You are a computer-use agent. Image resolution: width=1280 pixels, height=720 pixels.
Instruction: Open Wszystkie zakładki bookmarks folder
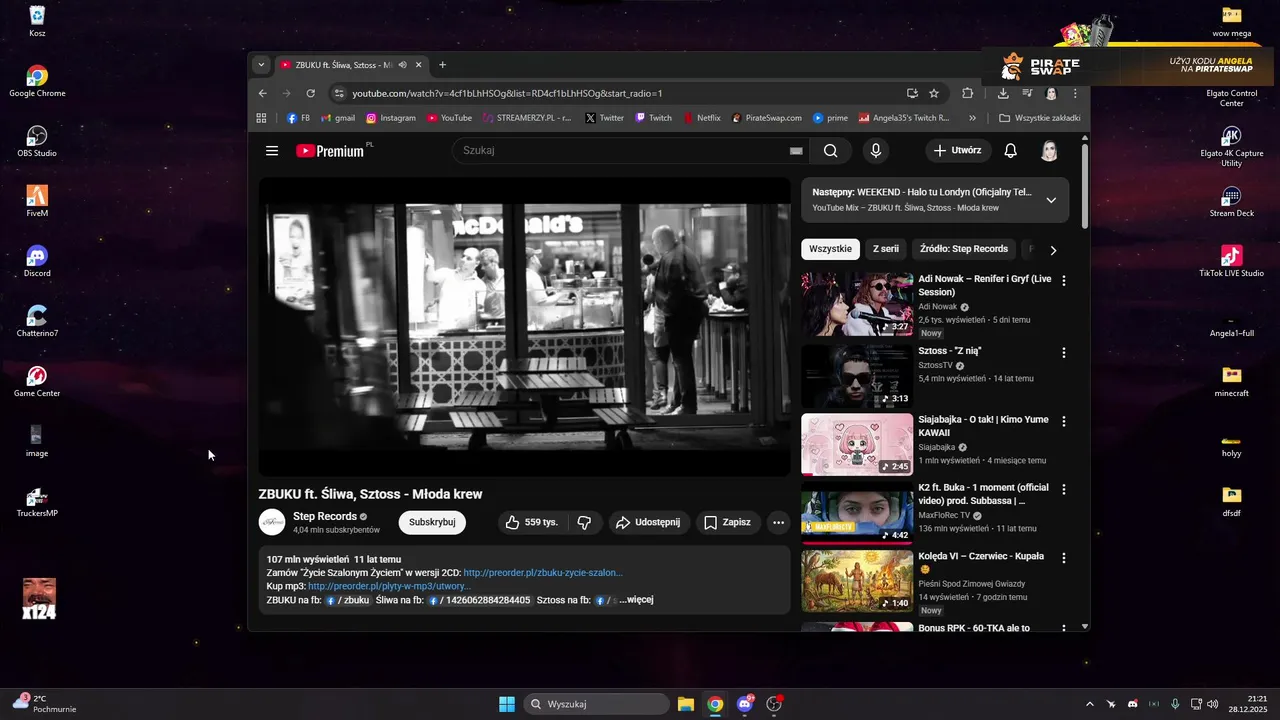tap(1040, 118)
